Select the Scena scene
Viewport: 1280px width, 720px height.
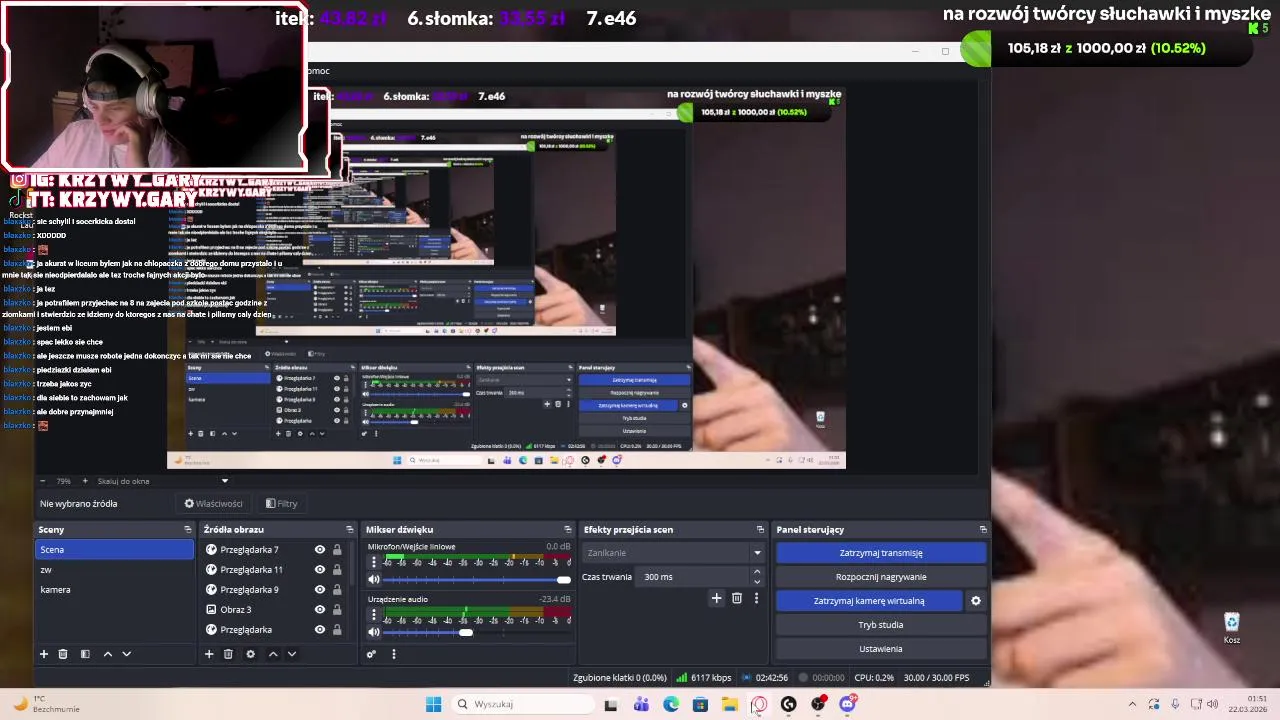(x=114, y=550)
